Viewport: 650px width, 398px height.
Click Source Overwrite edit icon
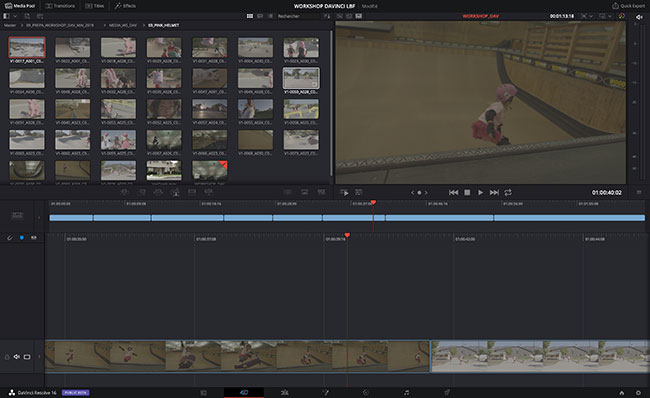click(209, 192)
